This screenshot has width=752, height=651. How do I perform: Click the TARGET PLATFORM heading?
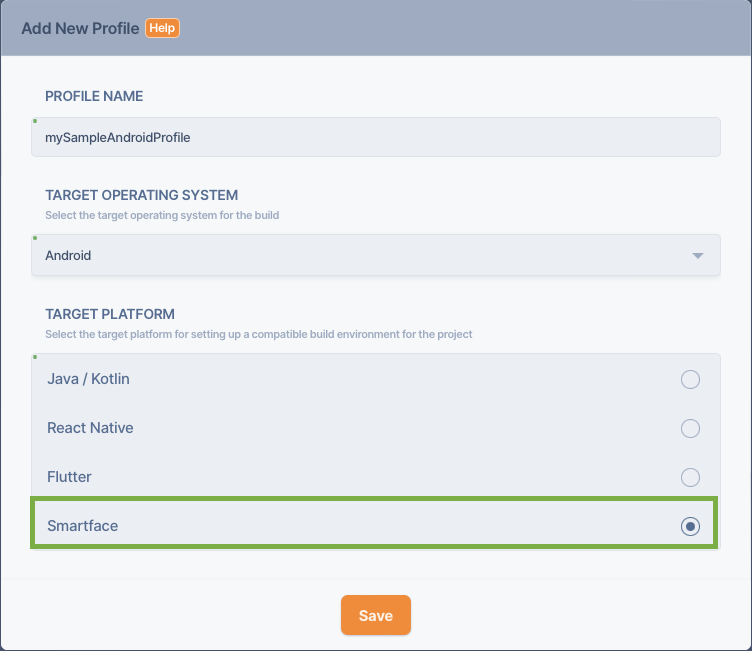pos(110,314)
